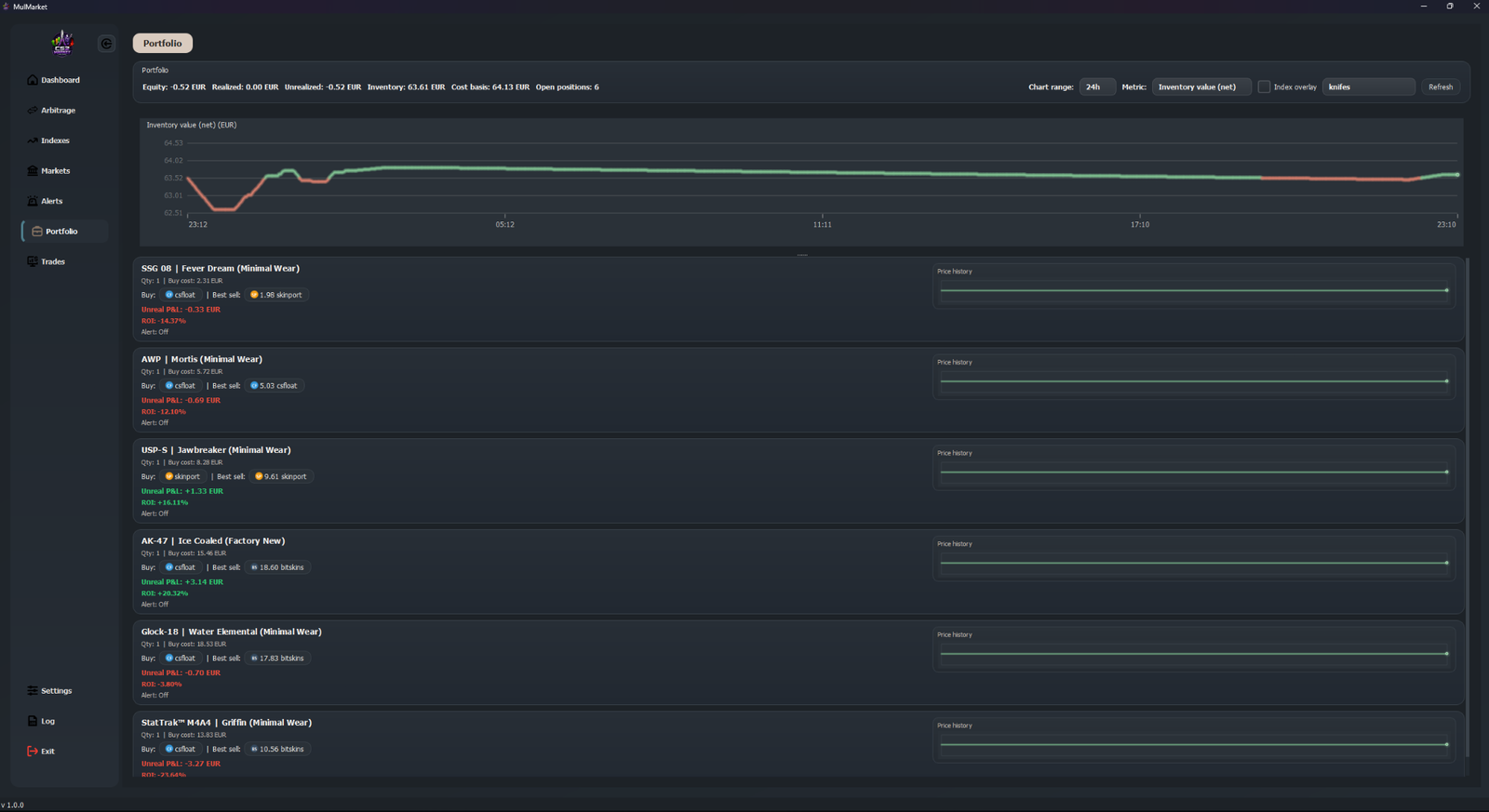
Task: Collapse the sidebar with the arrow button
Action: pos(106,44)
